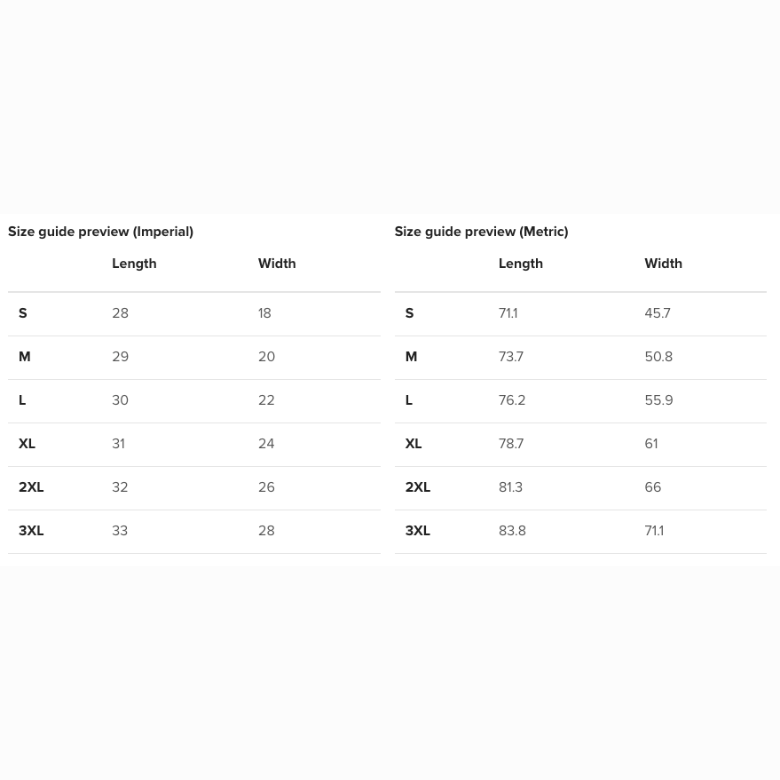Click the 'Size guide preview (Metric)' heading
Screen dimensions: 780x780
[481, 231]
